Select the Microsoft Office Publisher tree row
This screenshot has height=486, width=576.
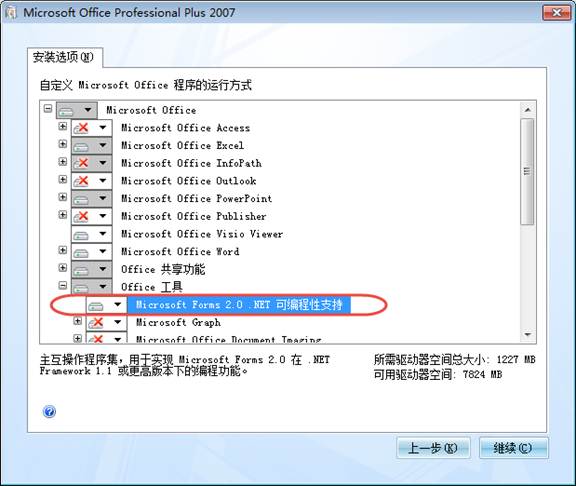[194, 216]
